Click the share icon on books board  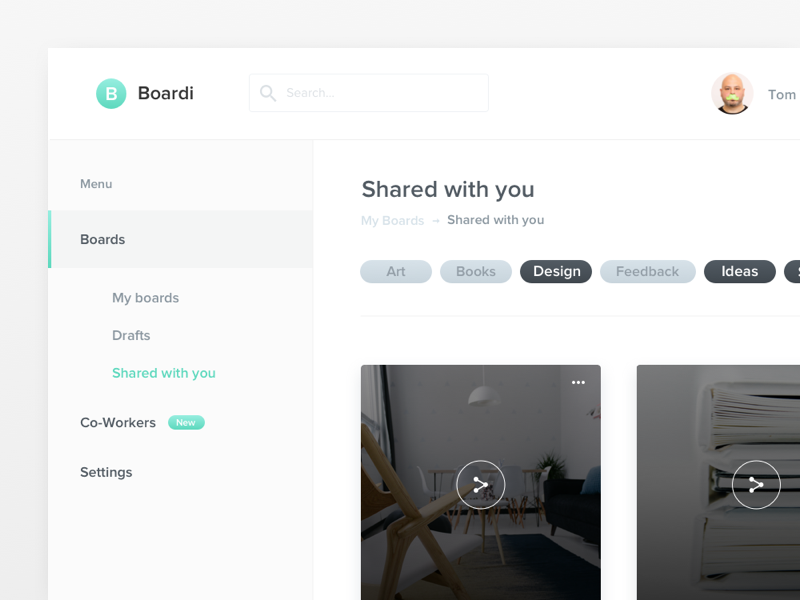coord(755,485)
